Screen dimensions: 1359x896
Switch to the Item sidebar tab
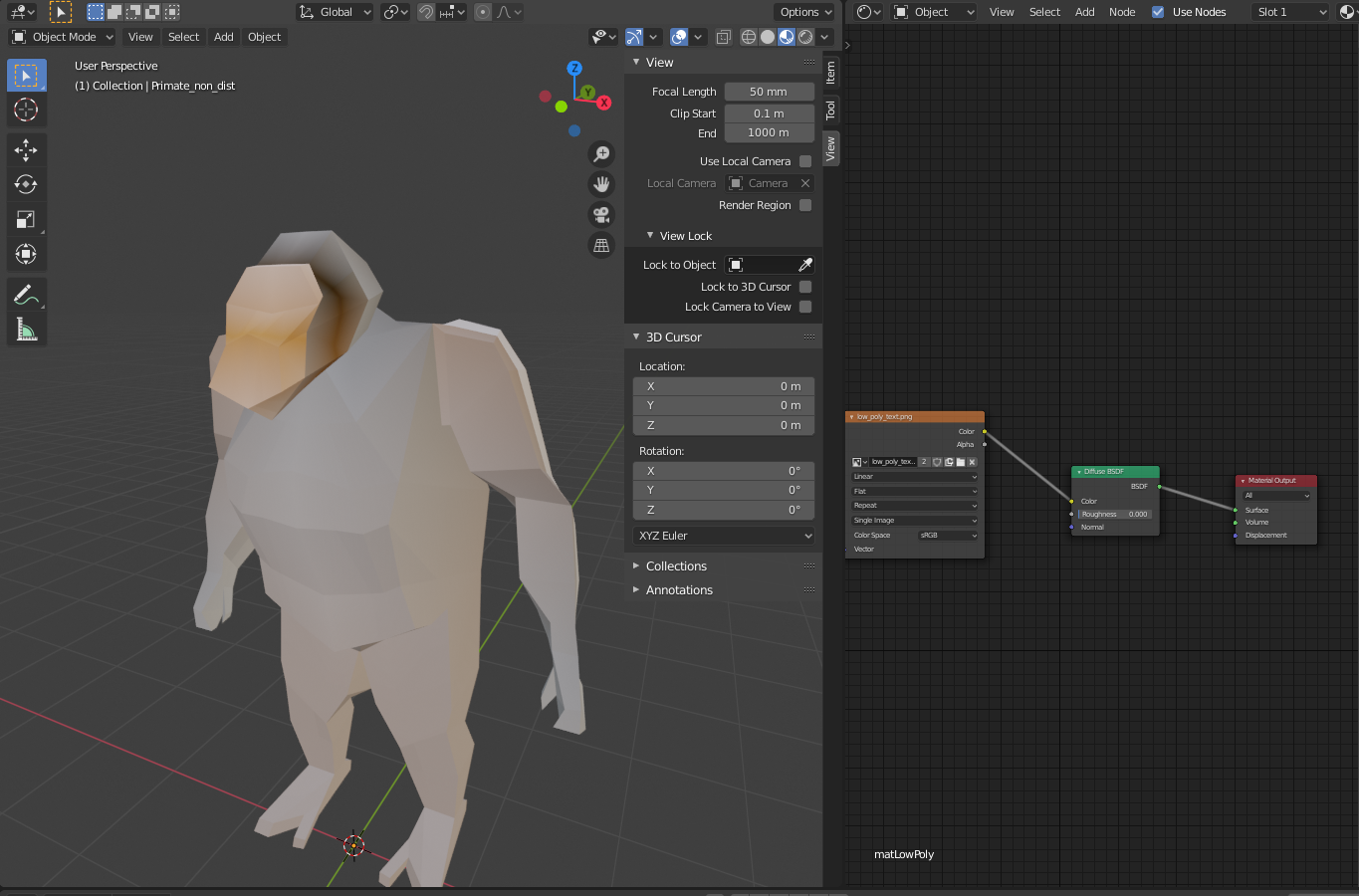pos(830,73)
